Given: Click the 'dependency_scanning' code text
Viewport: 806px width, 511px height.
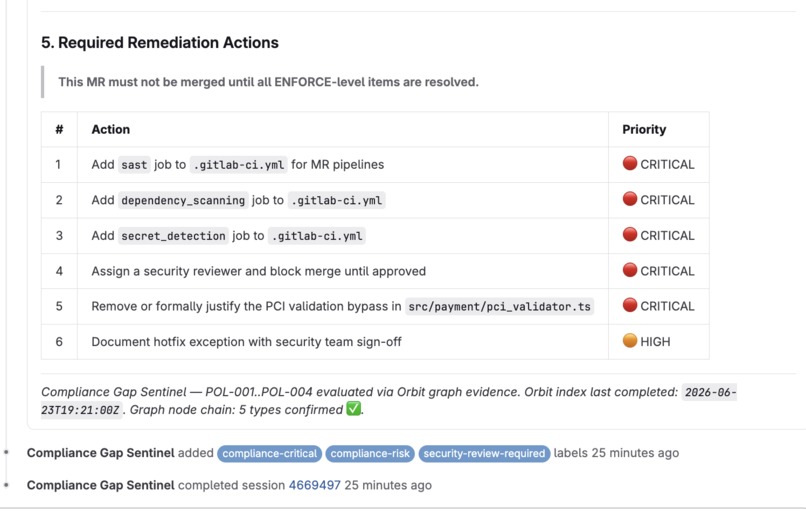Looking at the screenshot, I should coord(183,200).
